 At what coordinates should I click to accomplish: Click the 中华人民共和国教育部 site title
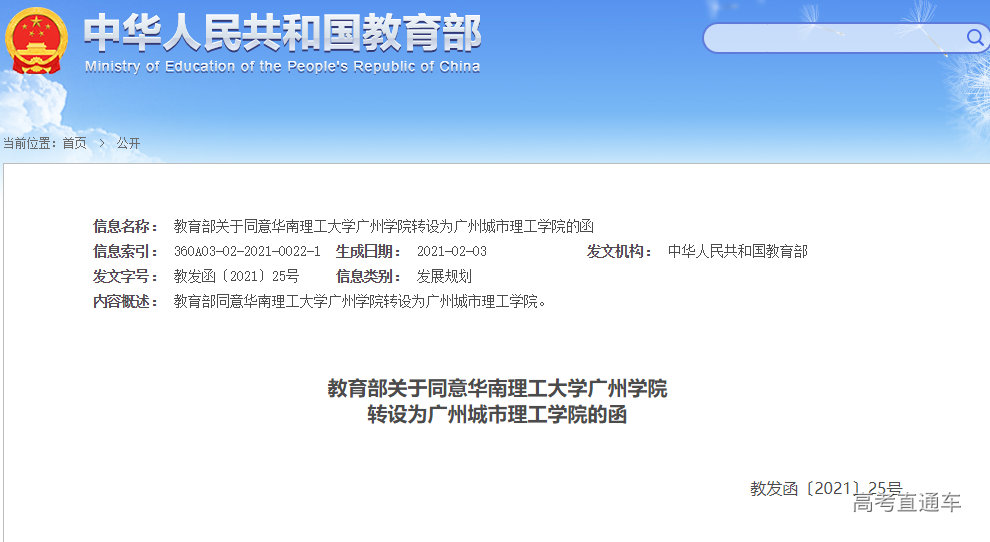click(282, 33)
